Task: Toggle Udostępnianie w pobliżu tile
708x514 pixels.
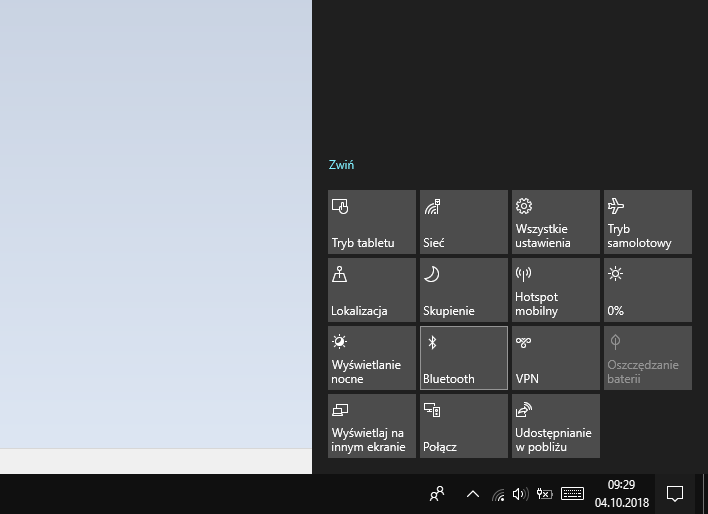Action: coord(555,426)
